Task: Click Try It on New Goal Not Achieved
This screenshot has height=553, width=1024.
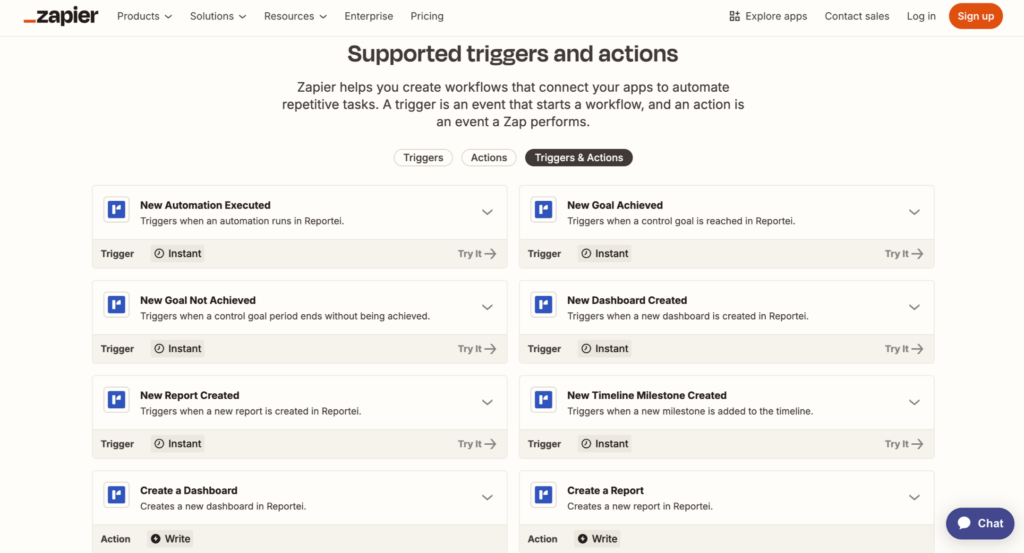Action: point(477,349)
